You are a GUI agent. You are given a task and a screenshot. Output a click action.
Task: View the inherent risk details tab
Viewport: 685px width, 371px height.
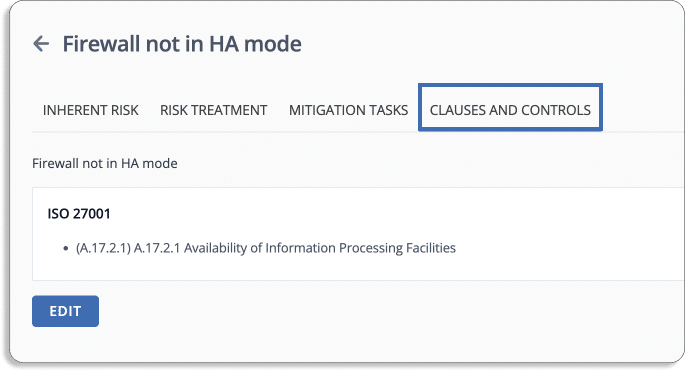pos(90,110)
